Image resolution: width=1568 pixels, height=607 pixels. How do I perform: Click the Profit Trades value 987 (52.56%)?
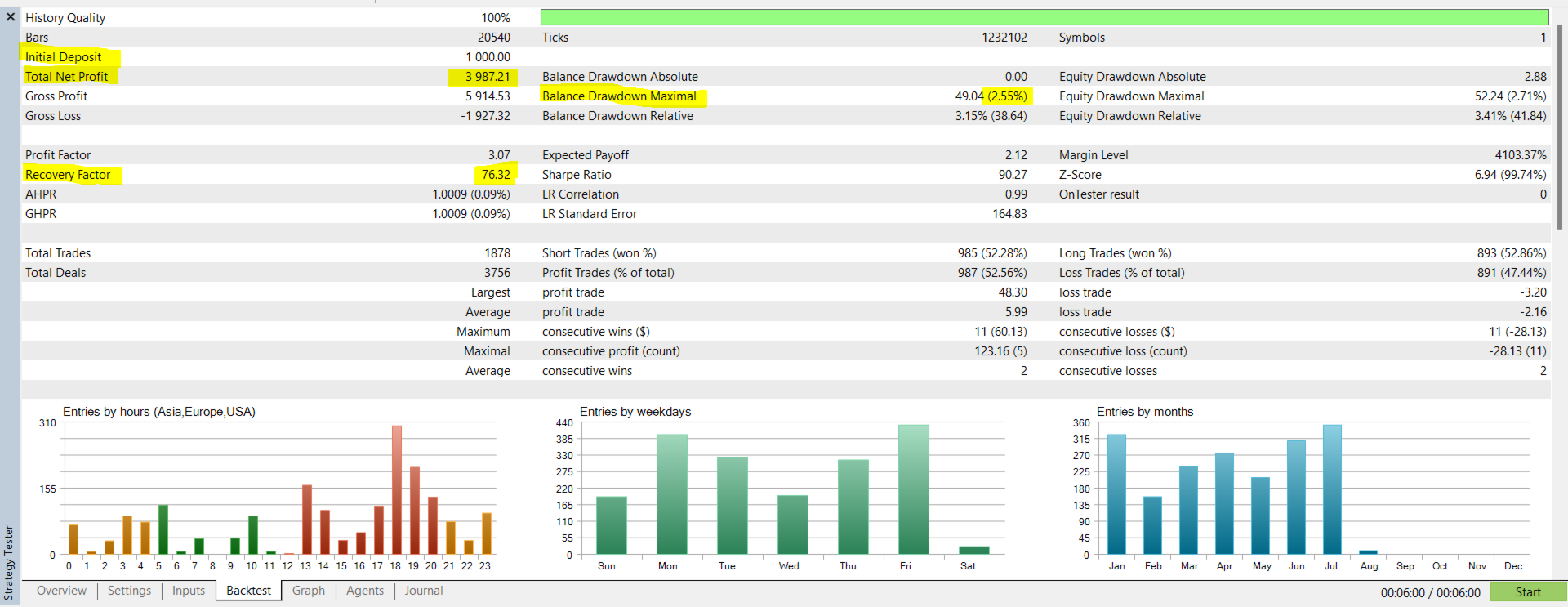point(992,273)
